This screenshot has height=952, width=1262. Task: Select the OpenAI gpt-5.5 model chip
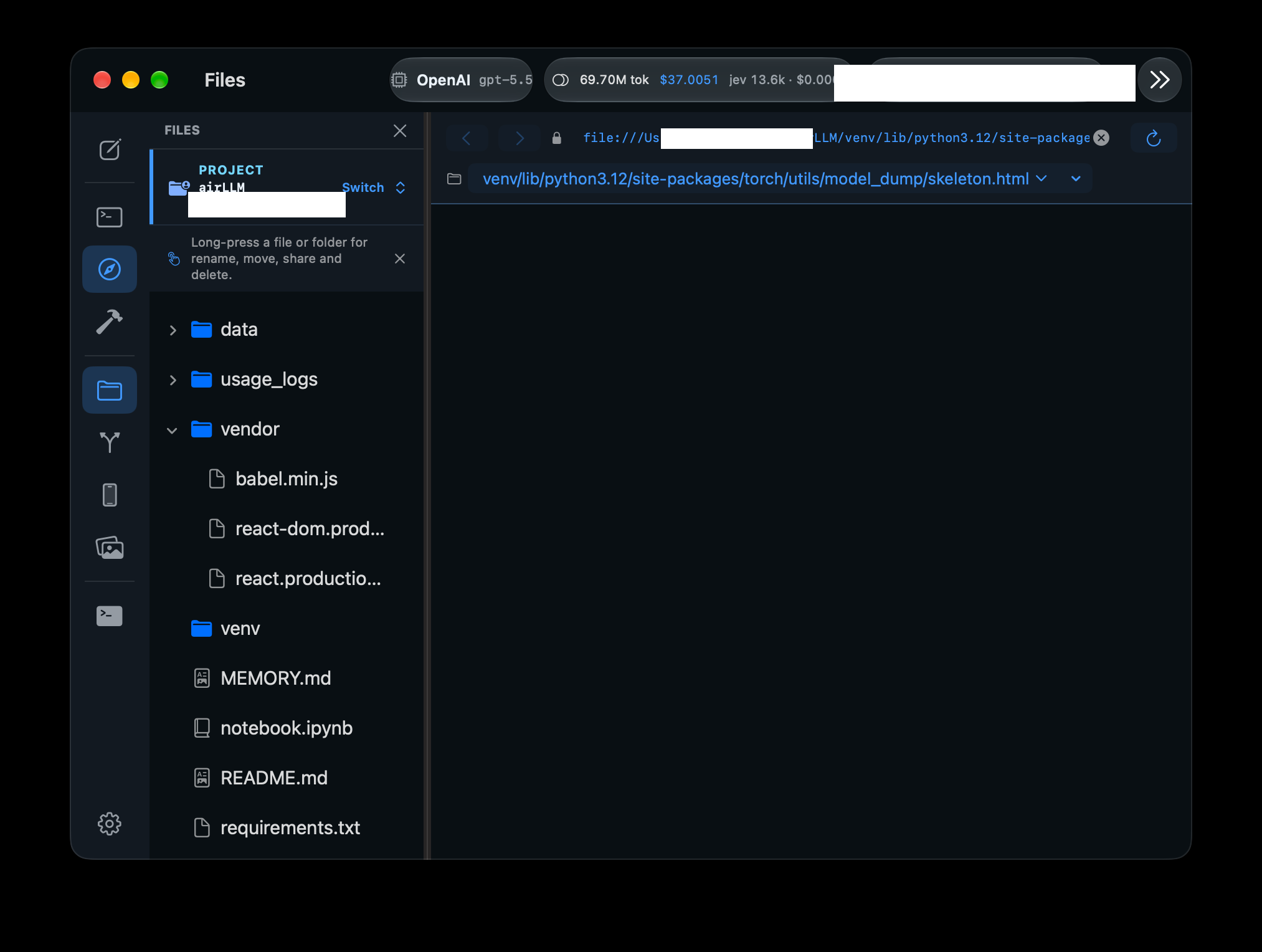click(462, 80)
